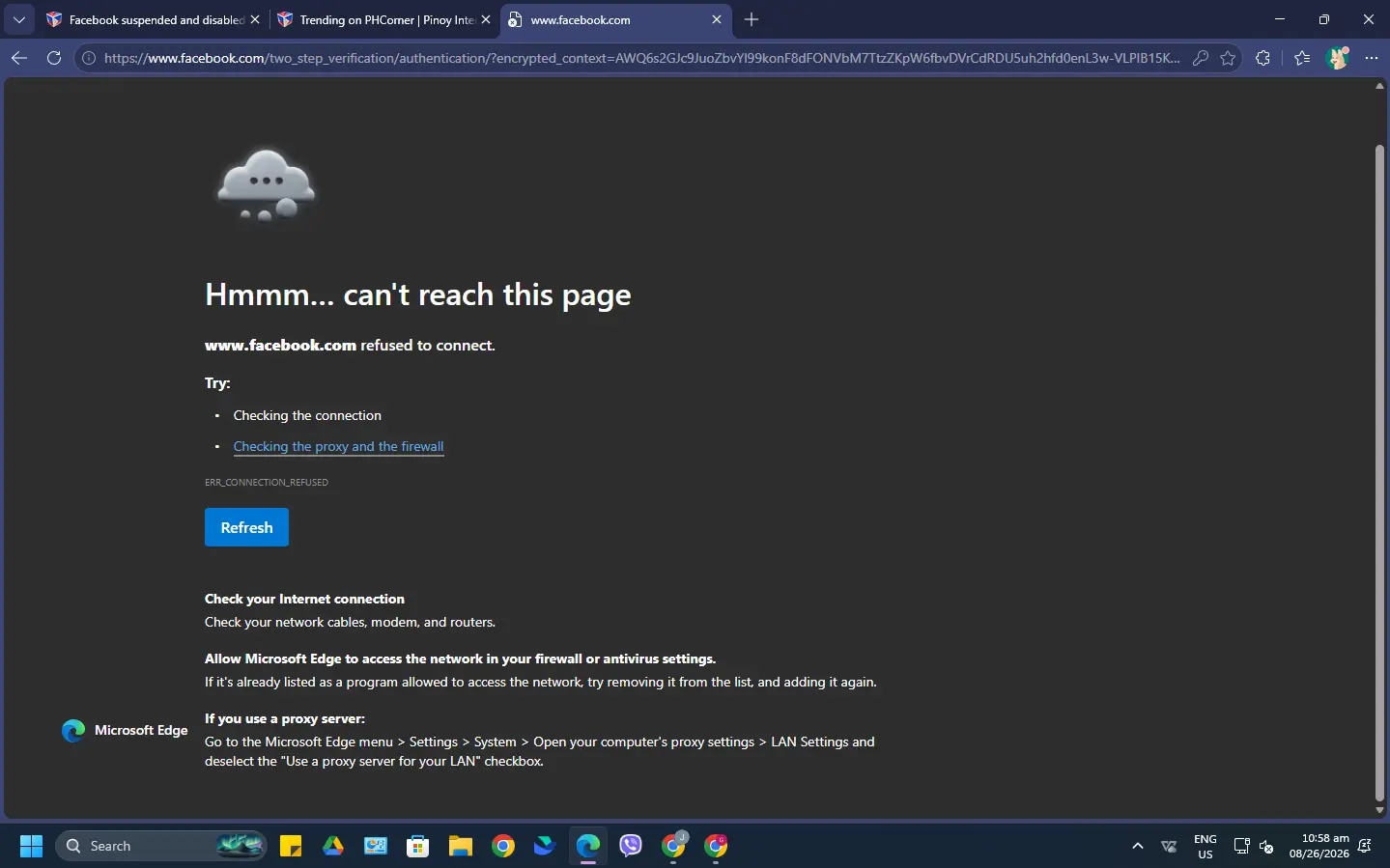This screenshot has height=868, width=1390.
Task: Close the www.facebook.com tab
Action: pos(717,19)
